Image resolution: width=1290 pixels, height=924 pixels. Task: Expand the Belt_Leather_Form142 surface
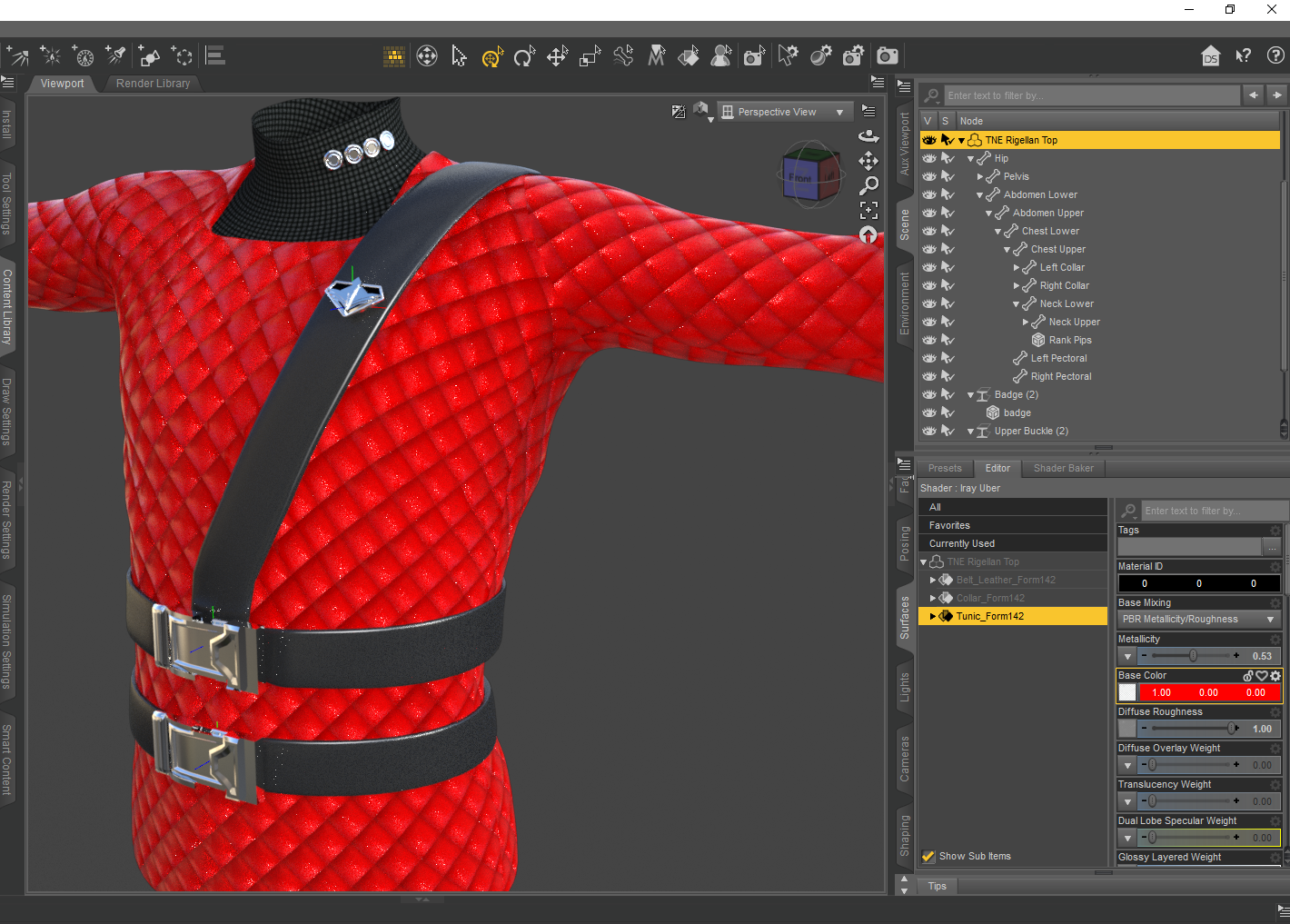click(x=933, y=580)
